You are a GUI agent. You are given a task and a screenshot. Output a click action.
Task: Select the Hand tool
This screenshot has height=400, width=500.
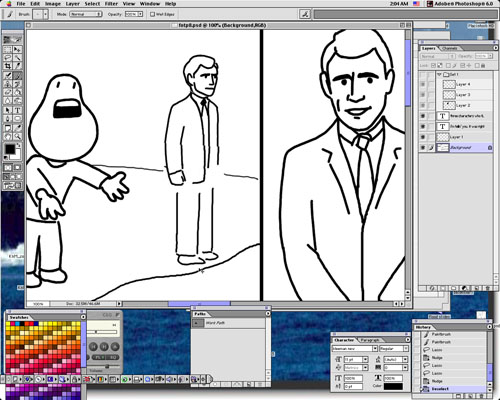(8, 136)
